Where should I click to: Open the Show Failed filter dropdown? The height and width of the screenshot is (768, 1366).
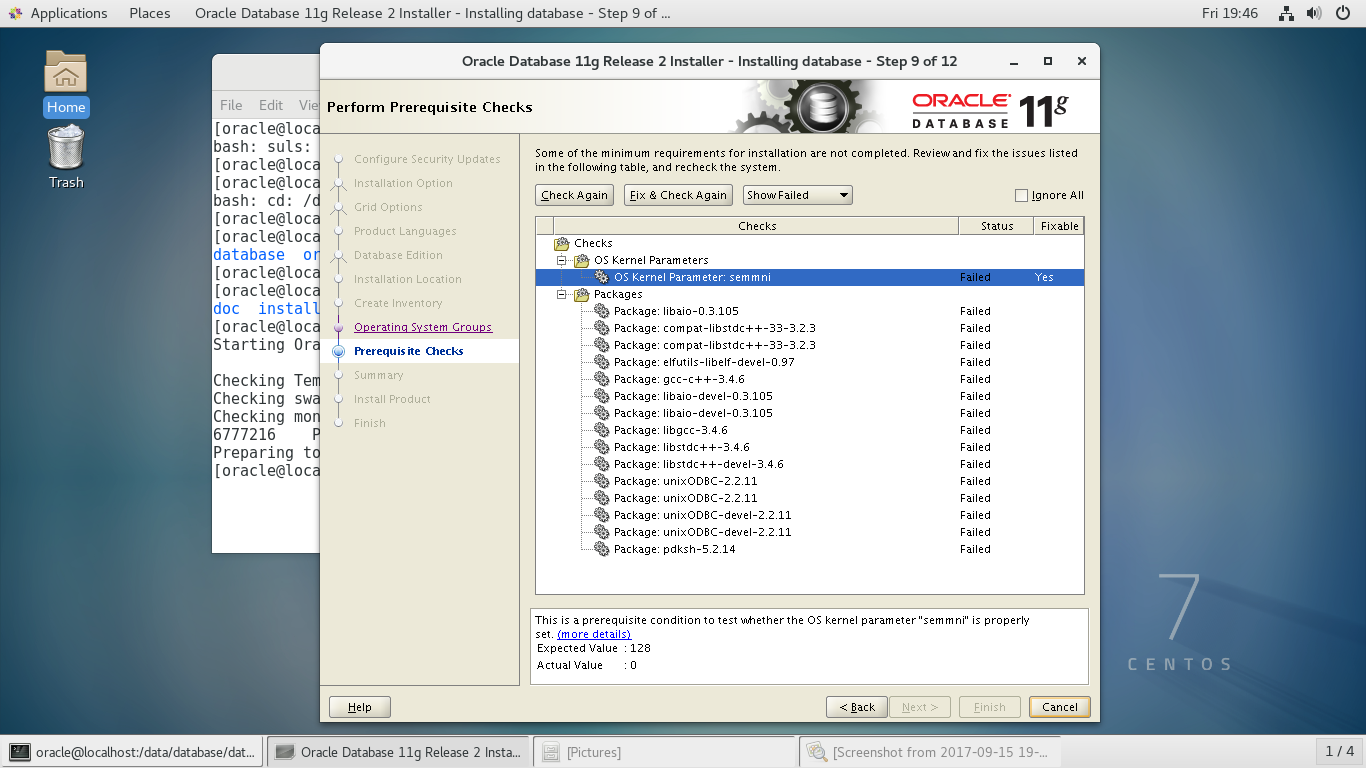point(798,195)
